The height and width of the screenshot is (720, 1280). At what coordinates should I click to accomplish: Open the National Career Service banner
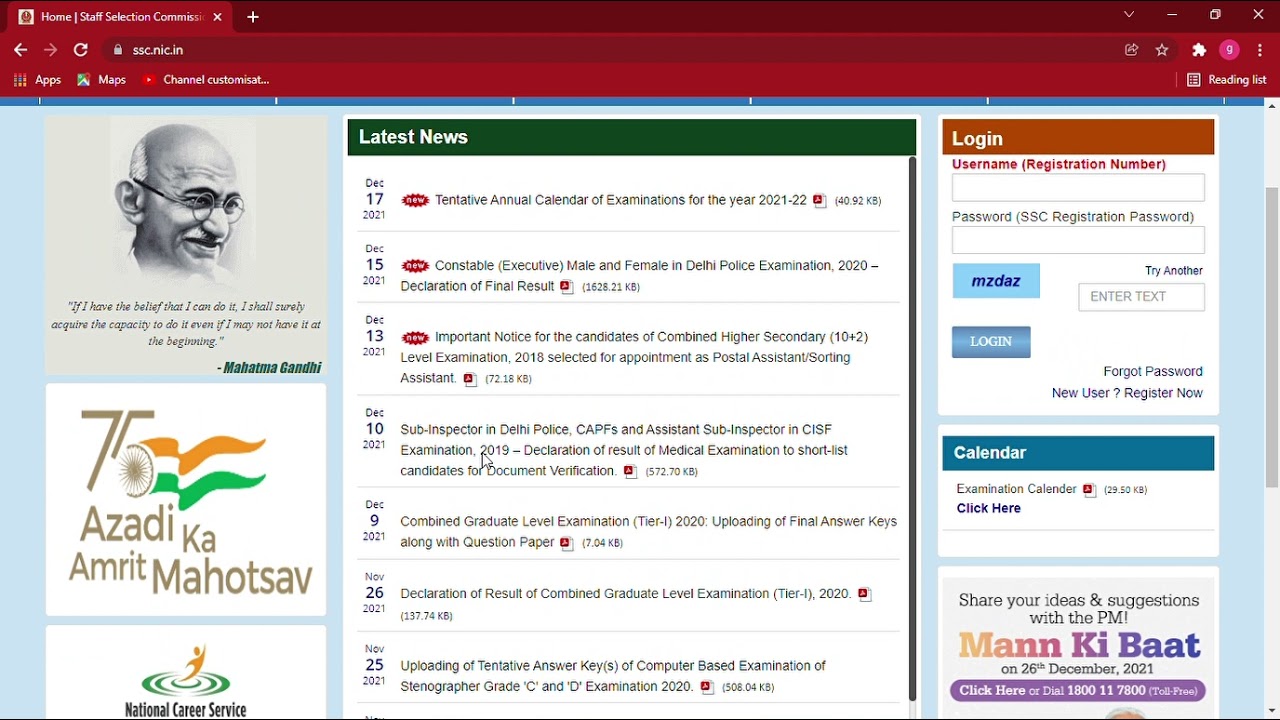pyautogui.click(x=186, y=672)
